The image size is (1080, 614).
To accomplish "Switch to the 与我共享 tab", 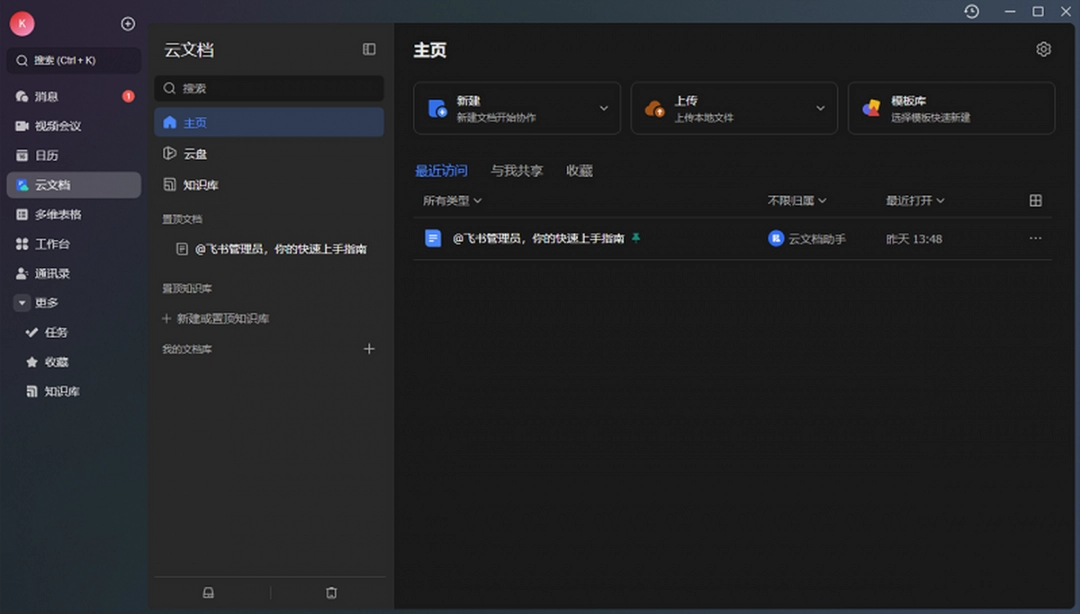I will tap(519, 170).
